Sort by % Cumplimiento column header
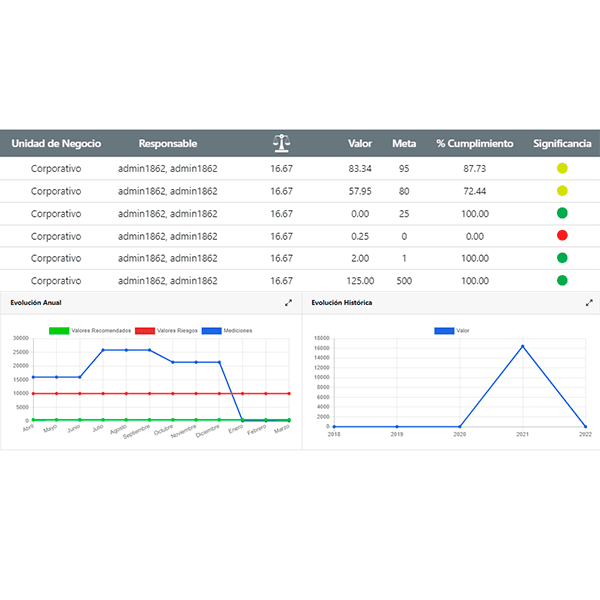The width and height of the screenshot is (600, 600). [x=474, y=143]
